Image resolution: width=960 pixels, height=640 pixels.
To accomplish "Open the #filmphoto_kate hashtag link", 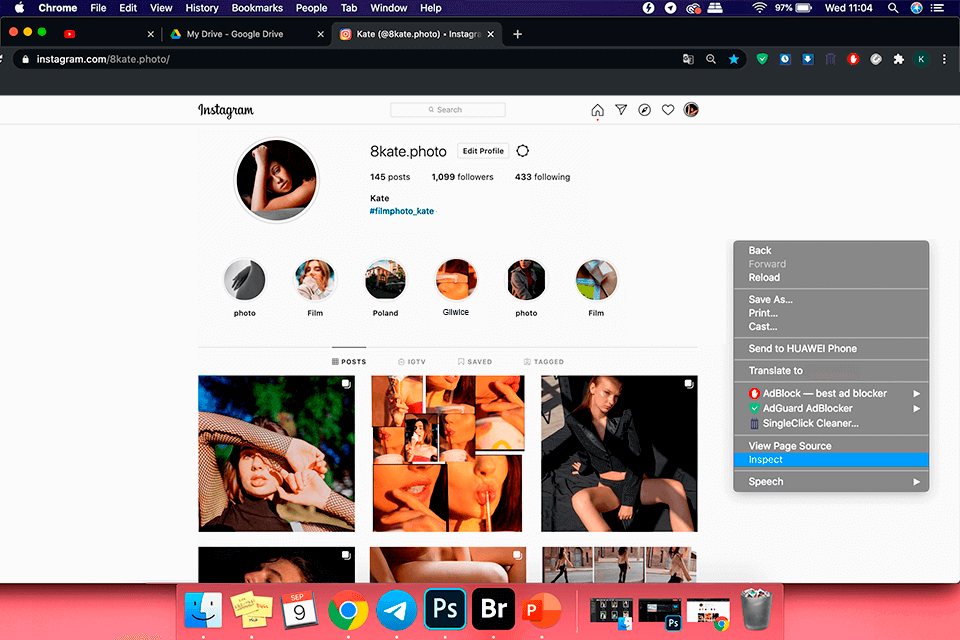I will point(402,211).
